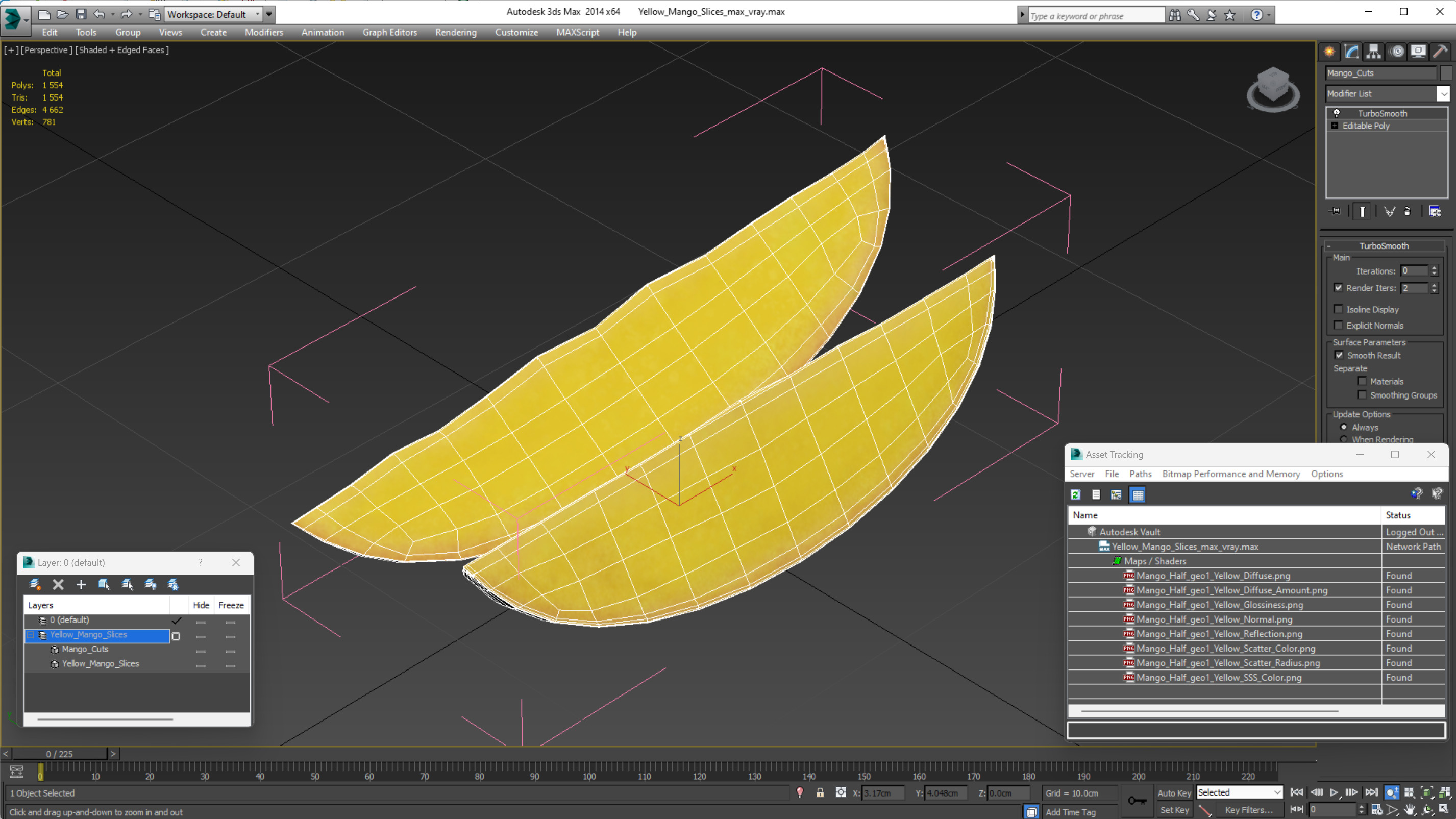Click Go to Start playback button

1297,792
